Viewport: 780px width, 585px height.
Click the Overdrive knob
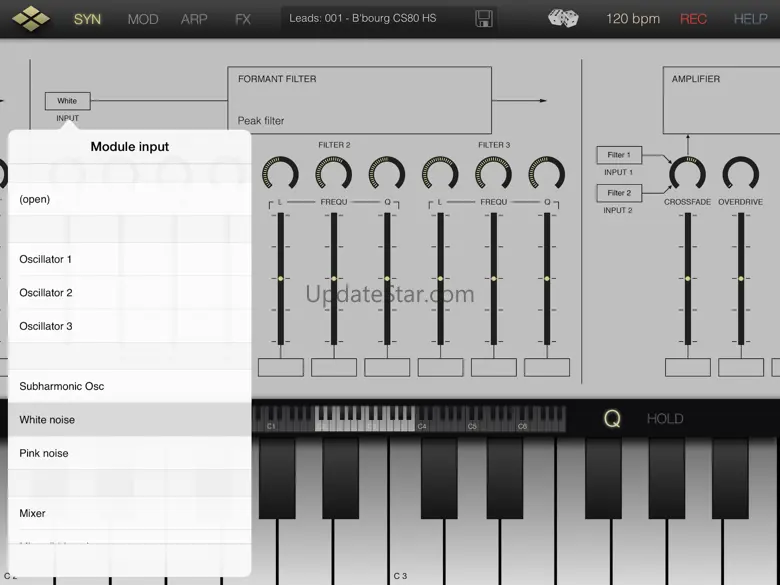tap(740, 174)
